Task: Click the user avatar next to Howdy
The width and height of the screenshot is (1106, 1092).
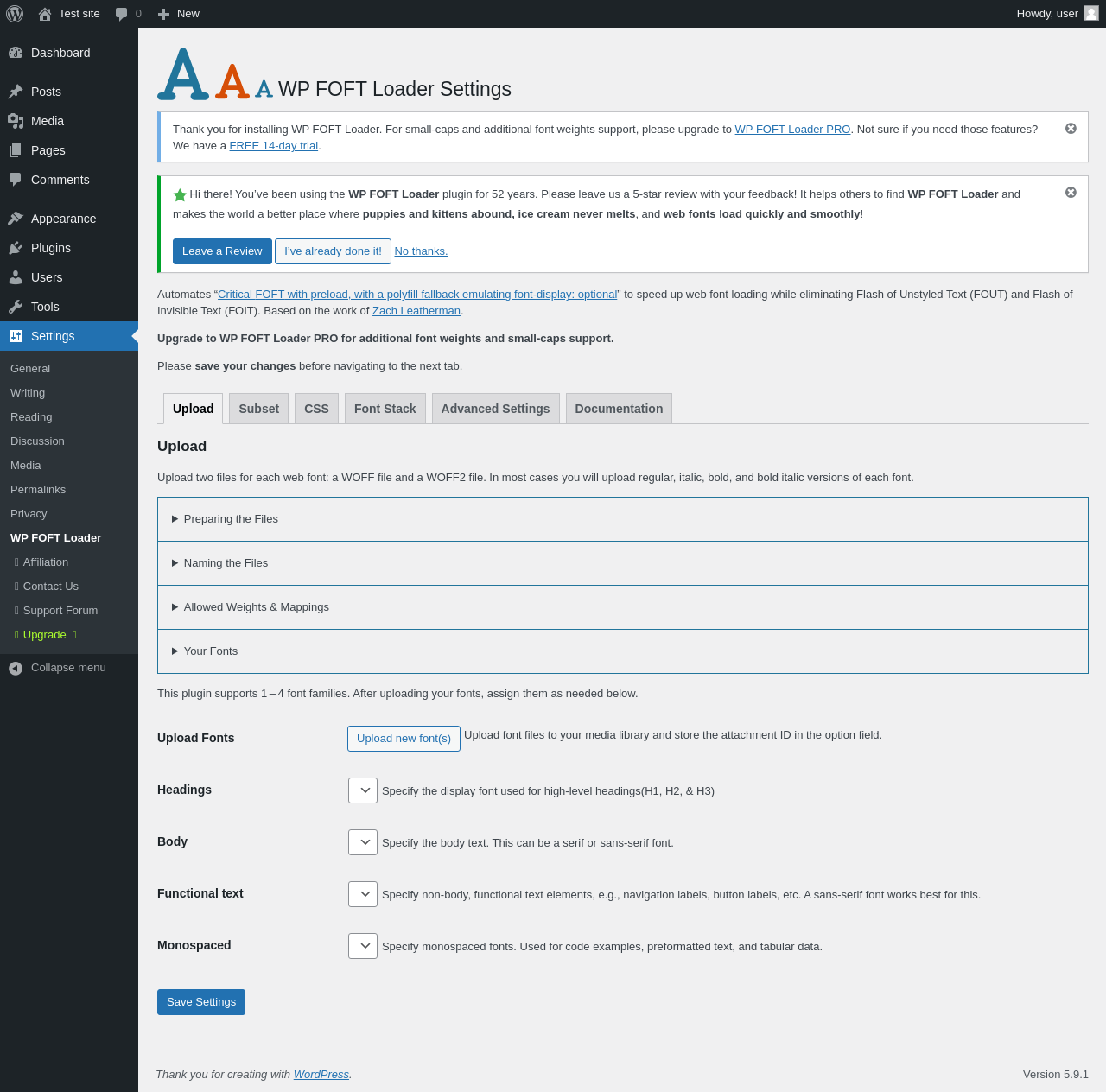Action: click(x=1091, y=13)
